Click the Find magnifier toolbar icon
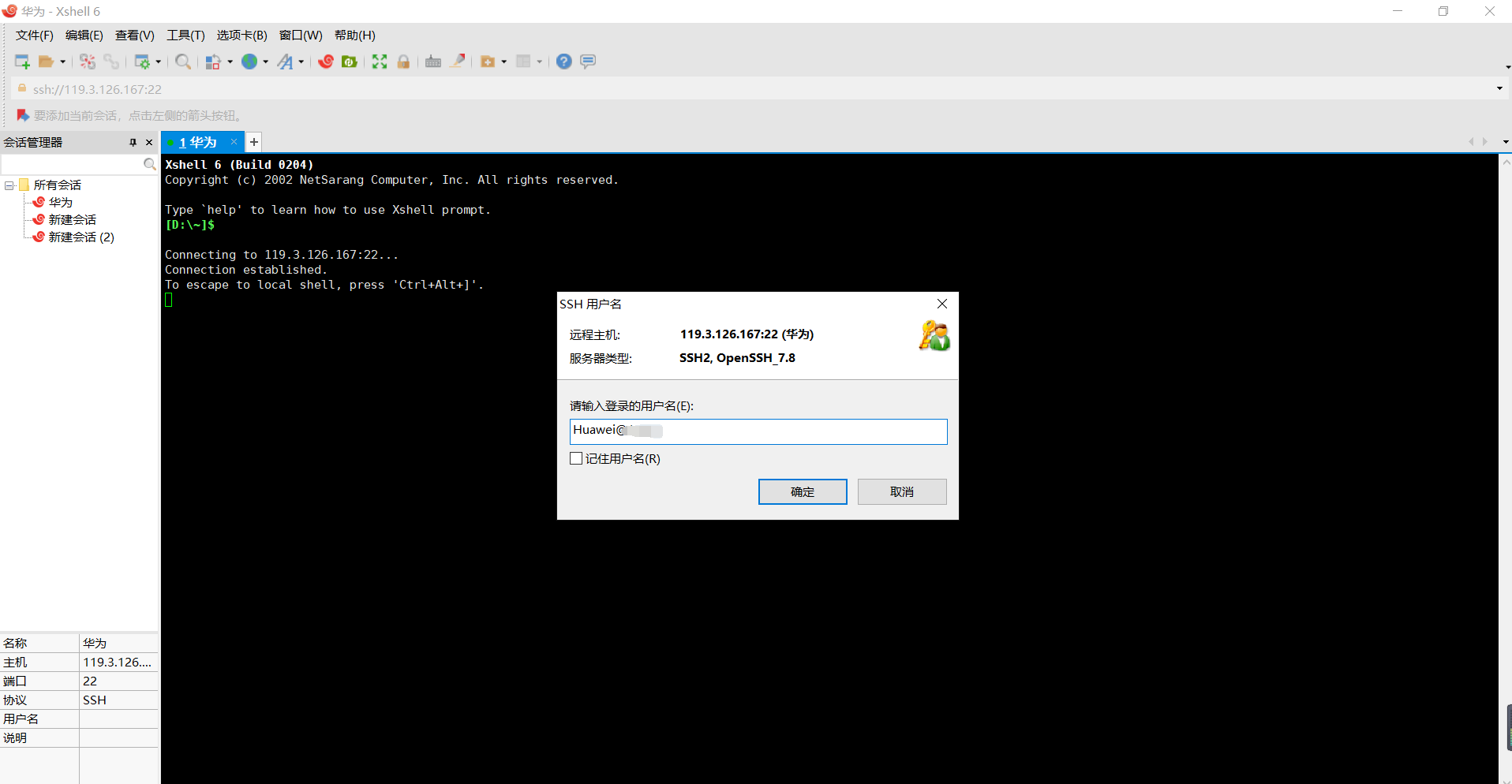Screen dimensions: 1512x784 click(x=183, y=62)
